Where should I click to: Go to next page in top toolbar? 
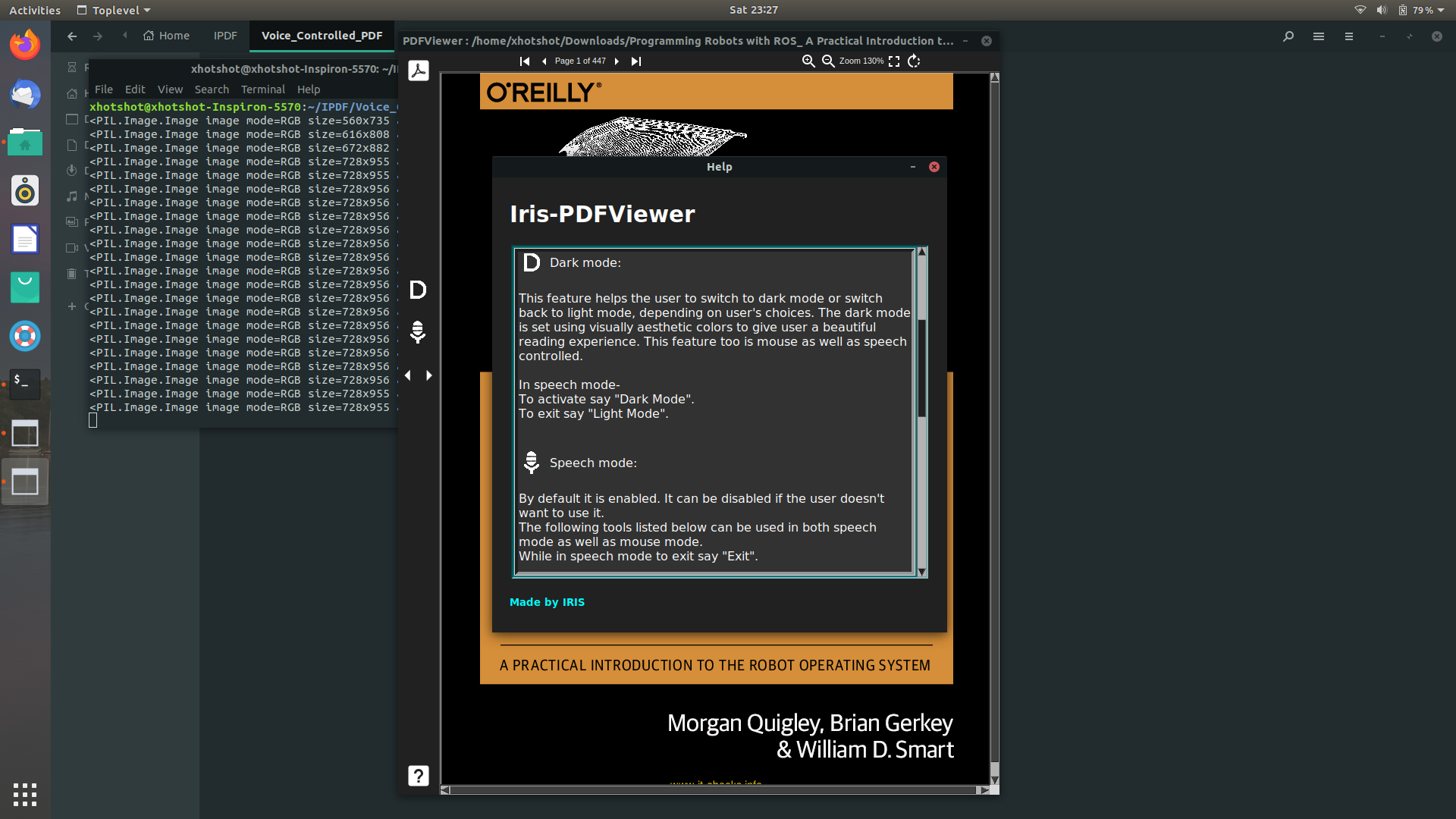[x=617, y=61]
